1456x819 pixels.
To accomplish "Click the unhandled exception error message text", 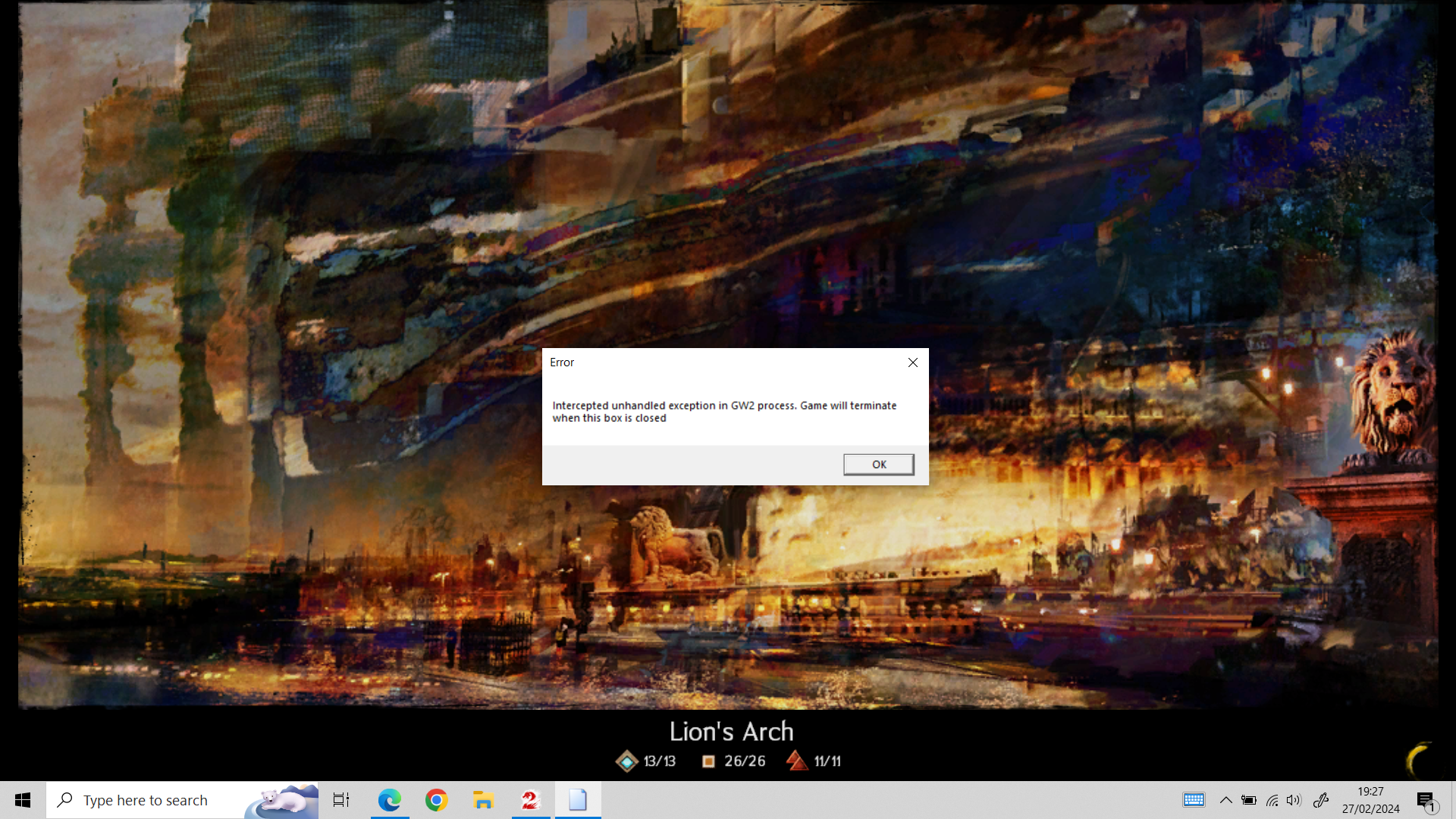I will (x=724, y=412).
